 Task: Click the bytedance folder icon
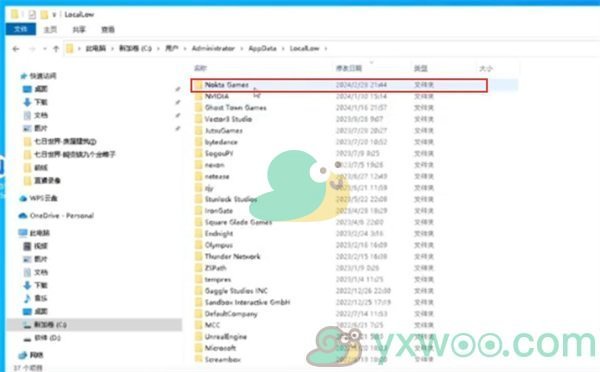[199, 142]
